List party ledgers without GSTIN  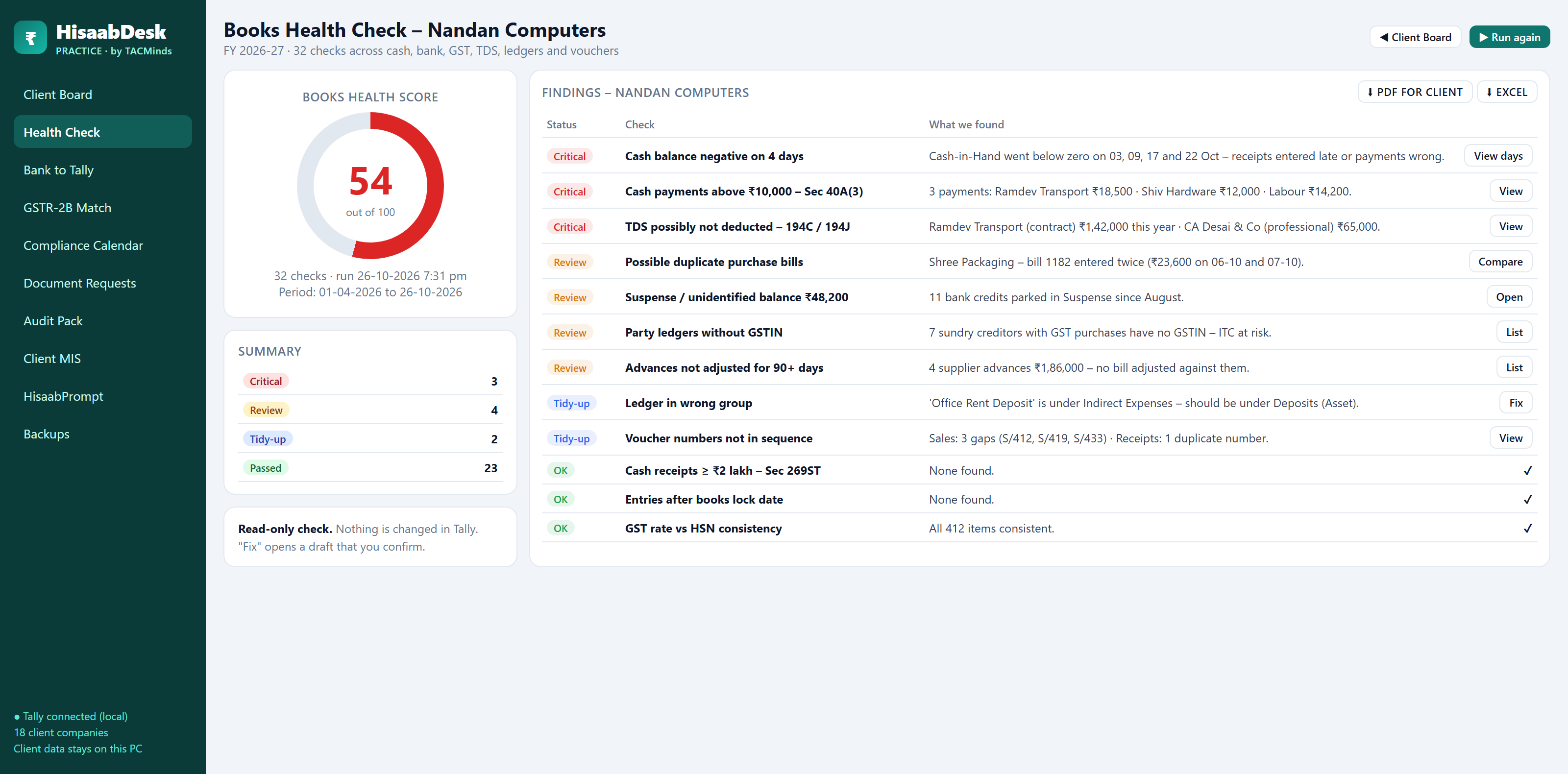1514,332
